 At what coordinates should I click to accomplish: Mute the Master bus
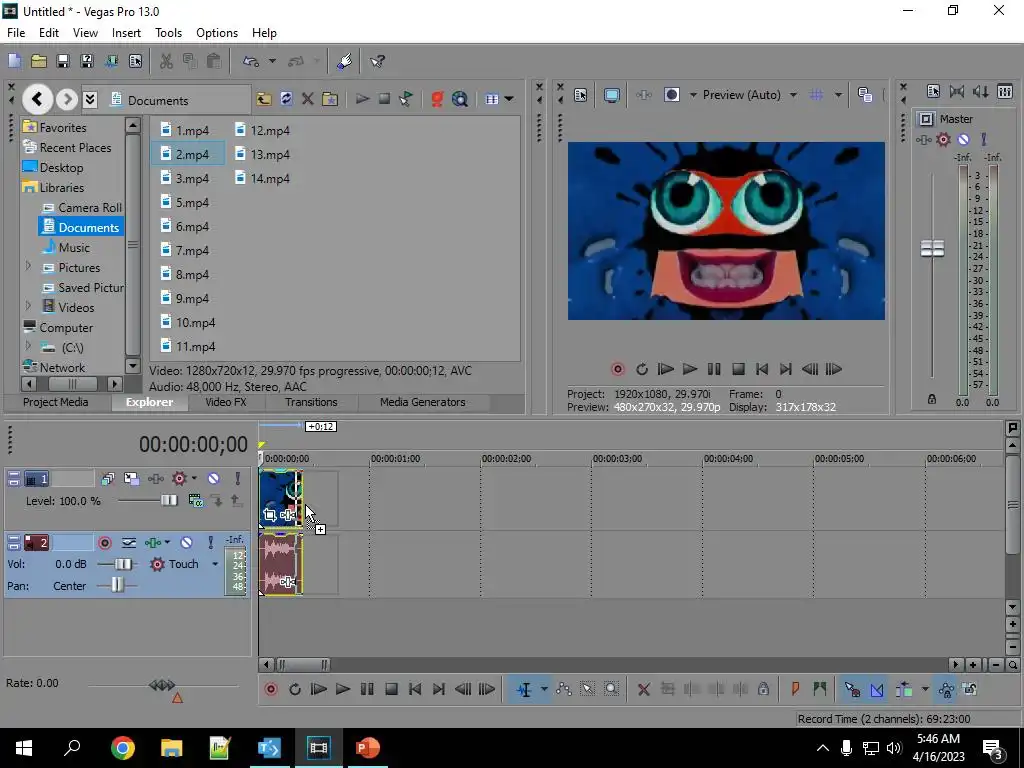(x=963, y=139)
